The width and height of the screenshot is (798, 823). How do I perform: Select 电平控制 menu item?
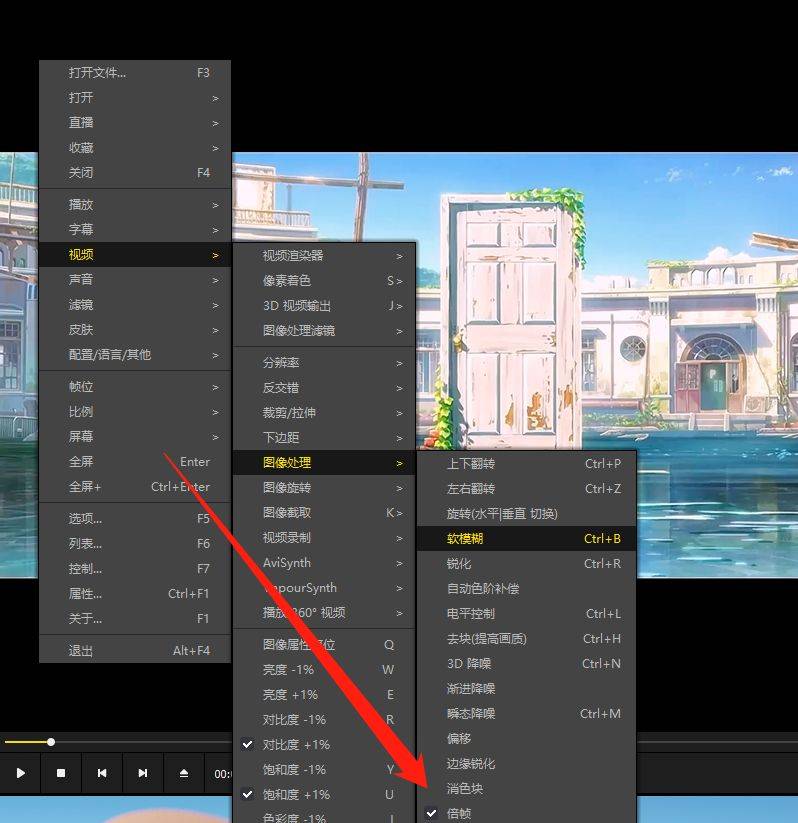pos(527,614)
